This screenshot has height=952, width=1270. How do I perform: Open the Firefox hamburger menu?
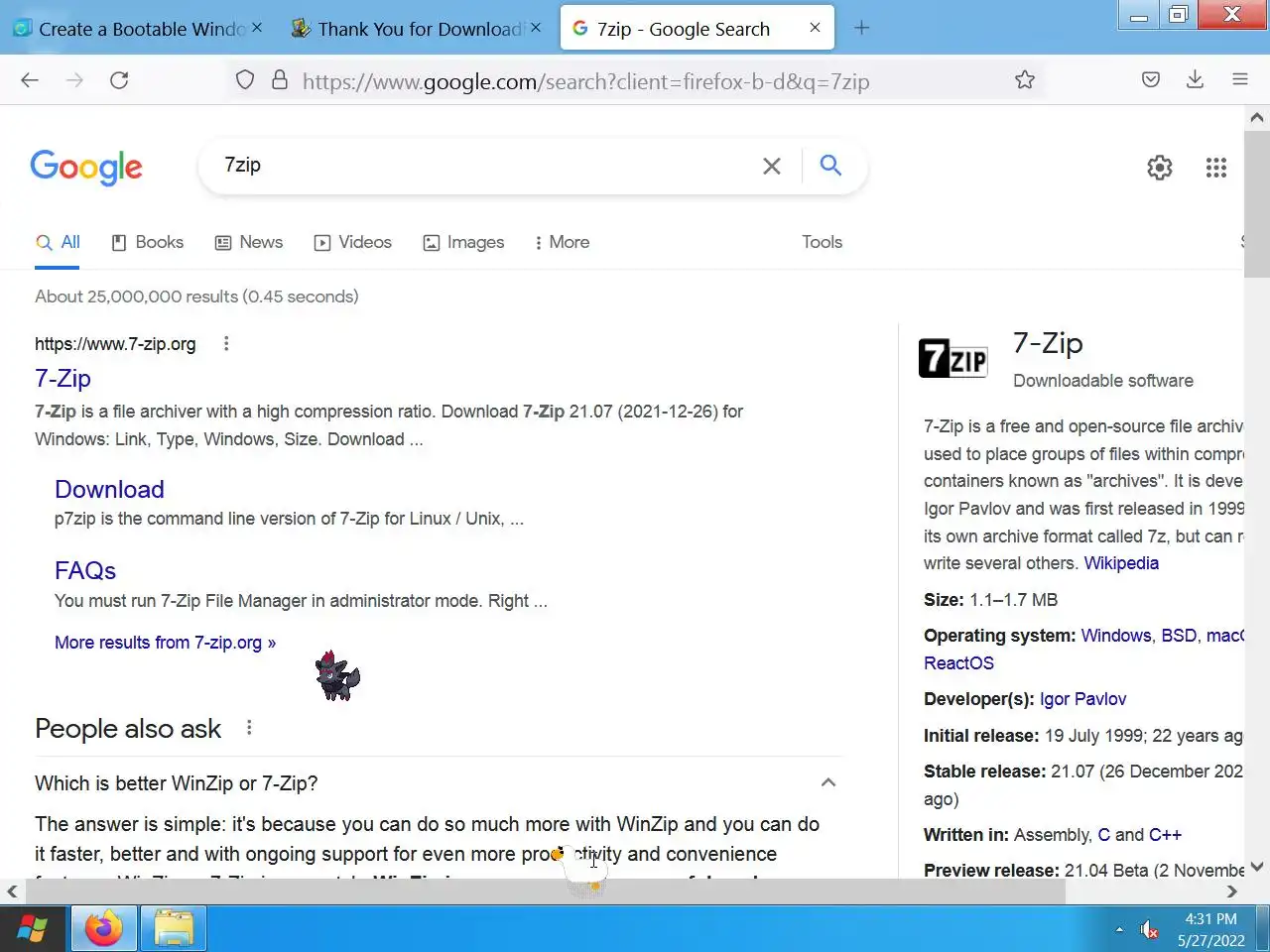1240,80
